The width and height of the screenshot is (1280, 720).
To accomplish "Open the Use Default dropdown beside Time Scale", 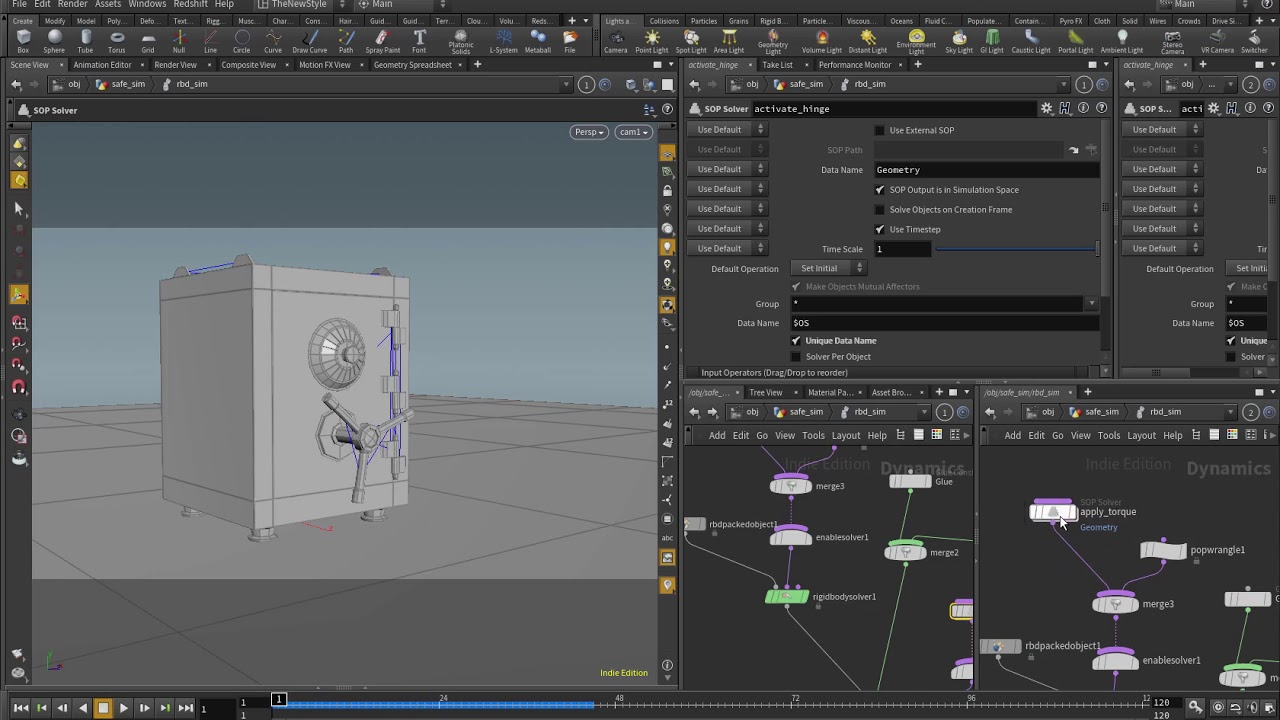I will [727, 248].
